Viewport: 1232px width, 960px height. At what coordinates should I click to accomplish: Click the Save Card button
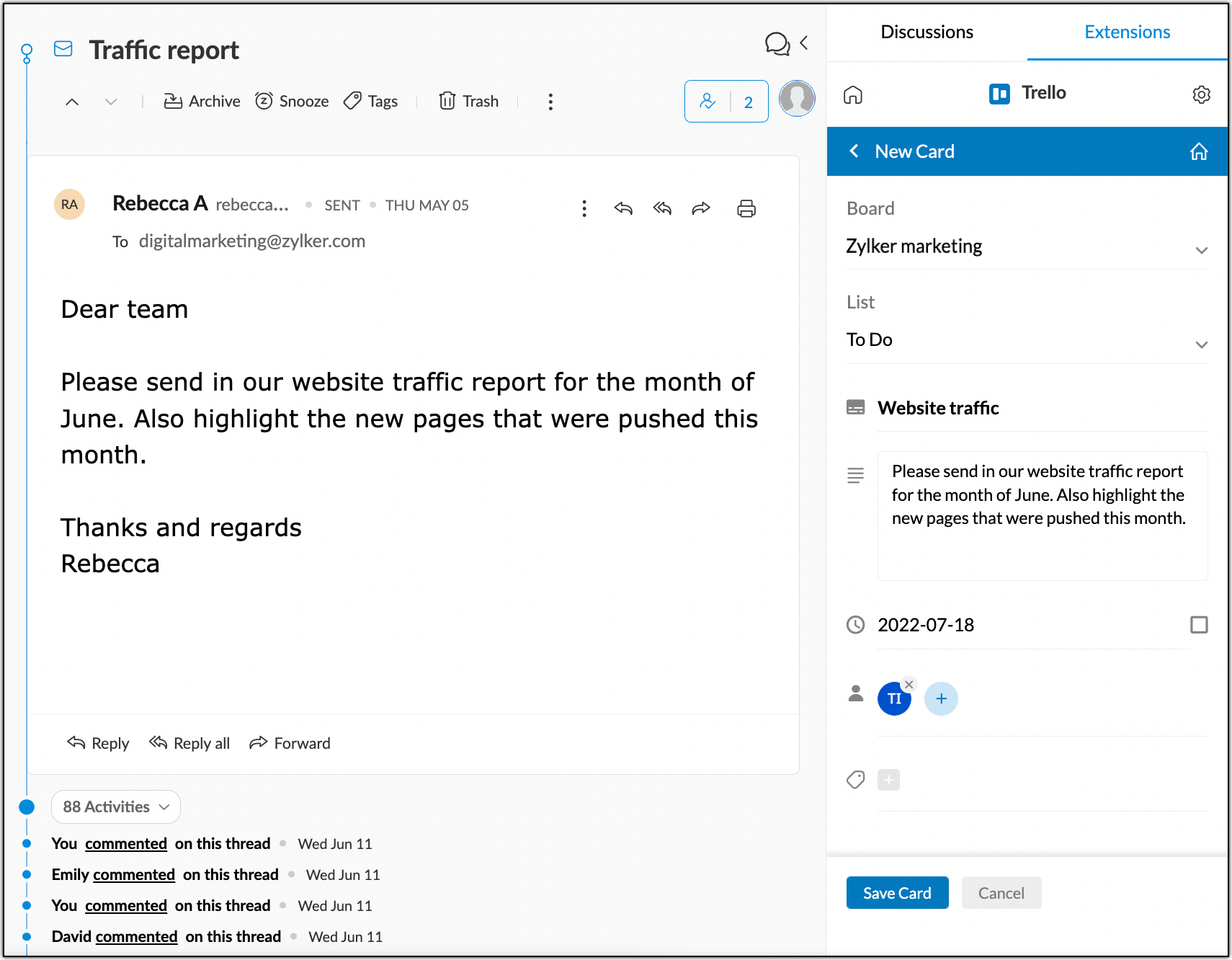(x=897, y=893)
